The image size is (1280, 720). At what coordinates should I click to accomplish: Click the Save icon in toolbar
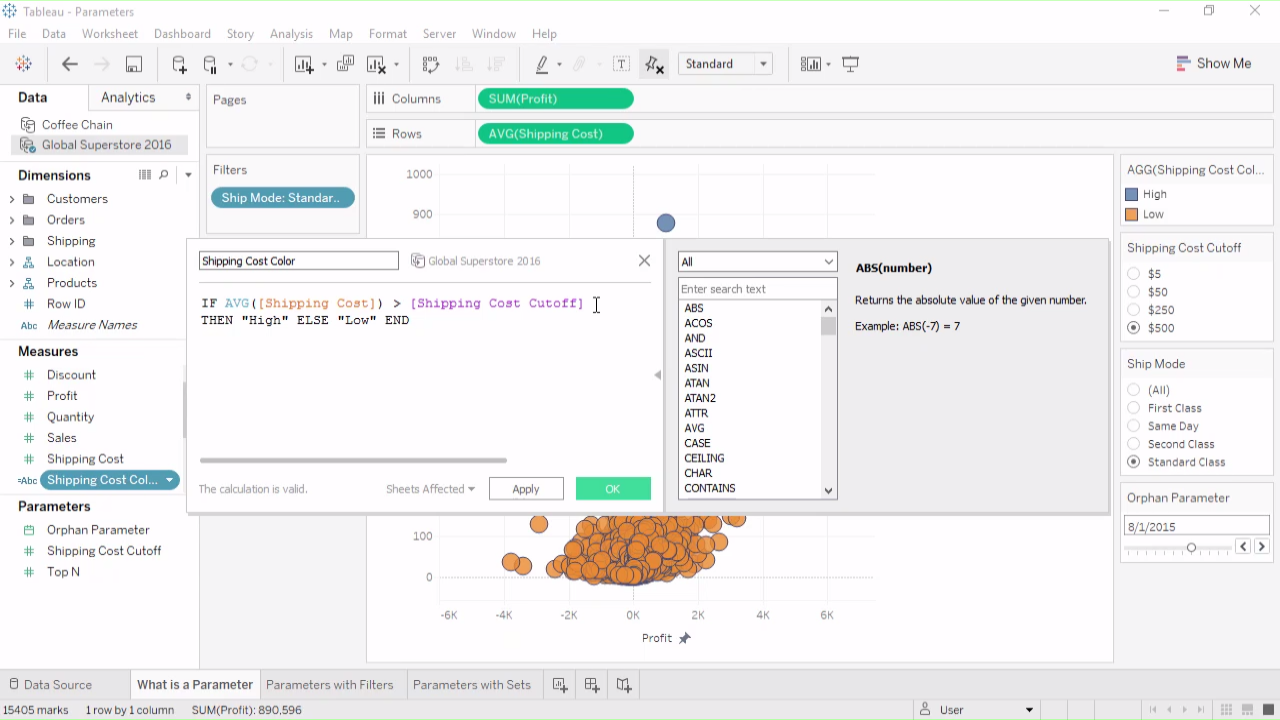click(133, 64)
